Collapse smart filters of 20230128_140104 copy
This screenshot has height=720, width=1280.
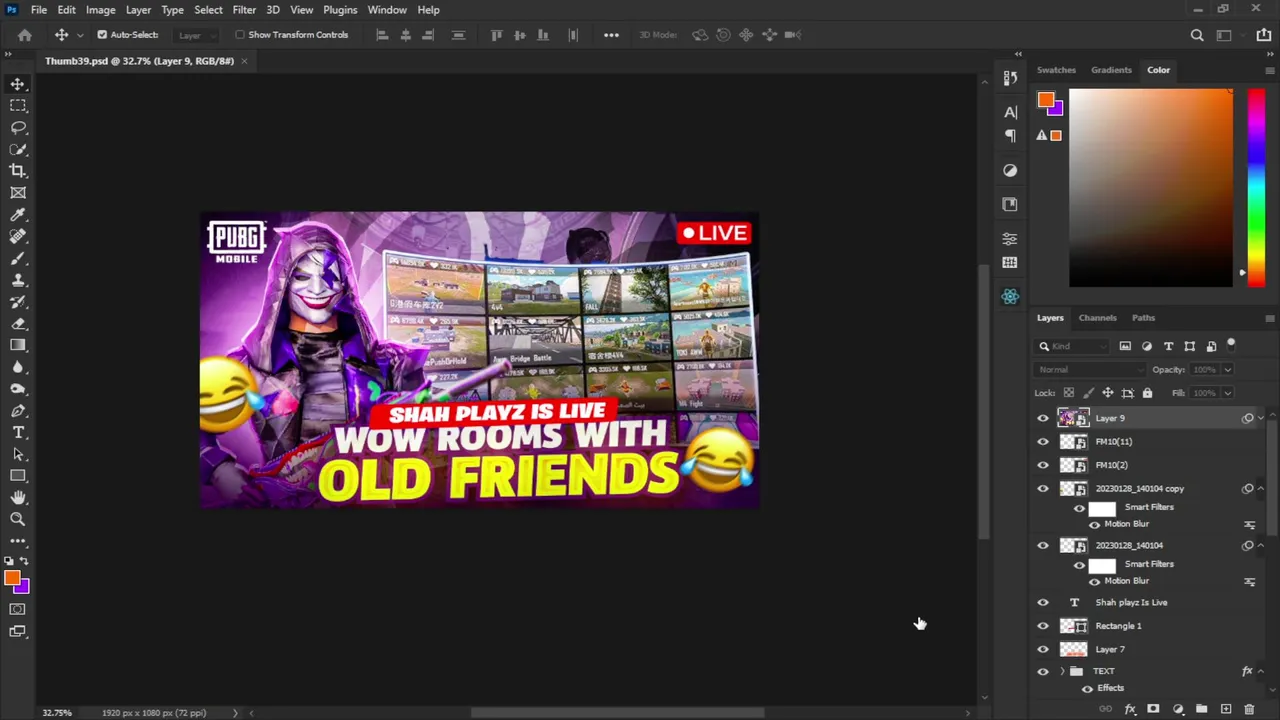(x=1260, y=489)
